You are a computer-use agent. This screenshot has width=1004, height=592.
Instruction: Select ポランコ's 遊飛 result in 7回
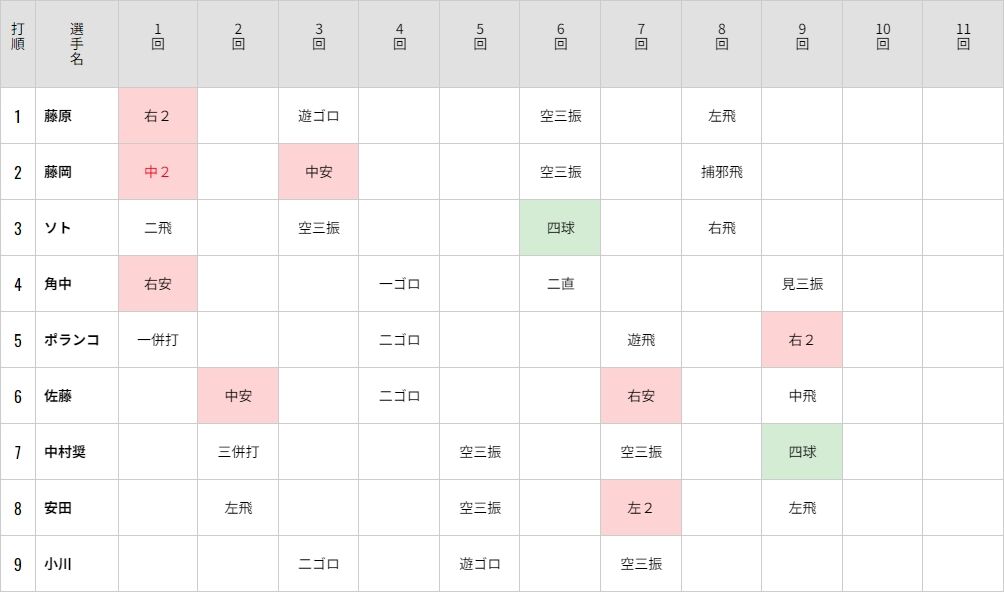point(641,340)
